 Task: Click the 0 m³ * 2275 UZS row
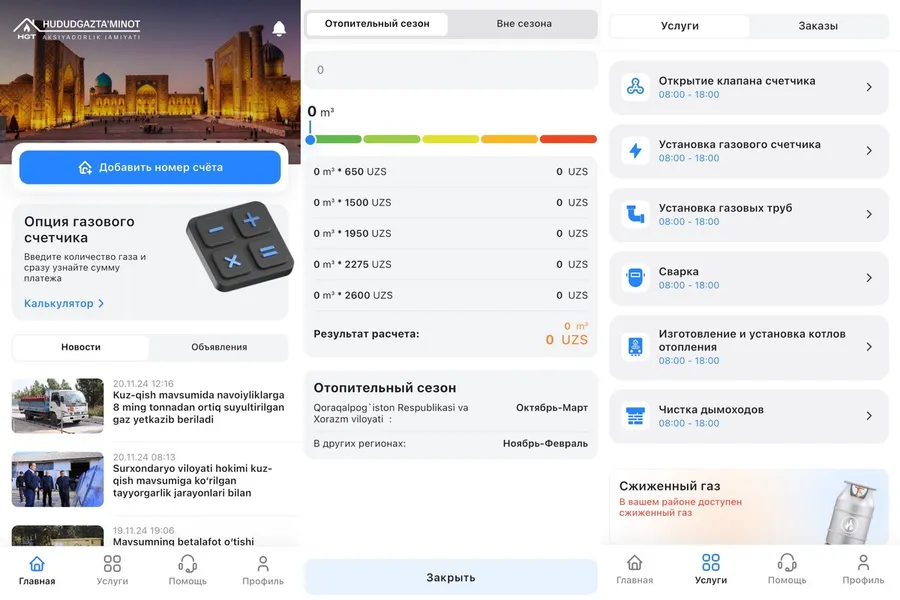[451, 265]
